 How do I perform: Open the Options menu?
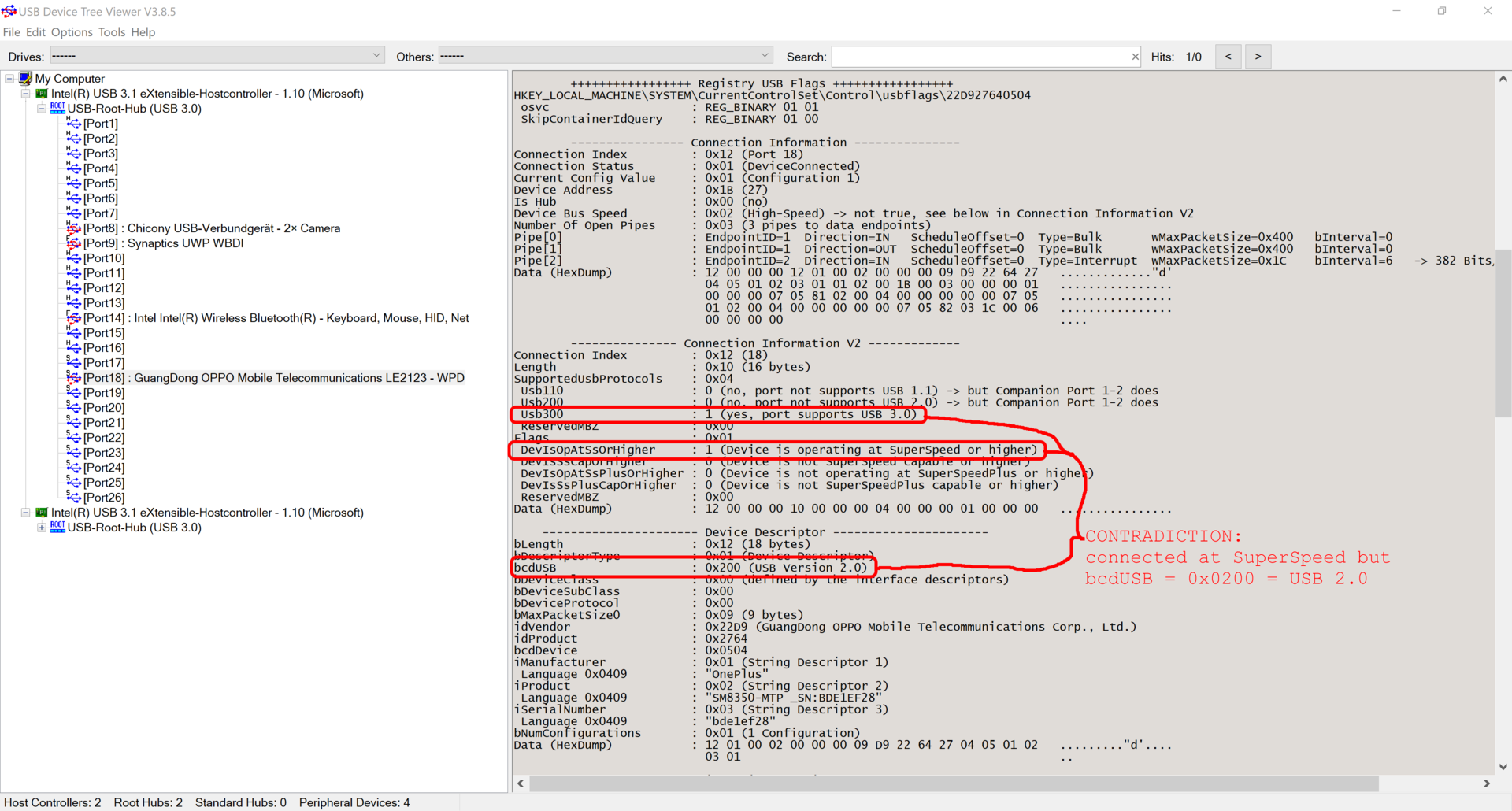72,32
